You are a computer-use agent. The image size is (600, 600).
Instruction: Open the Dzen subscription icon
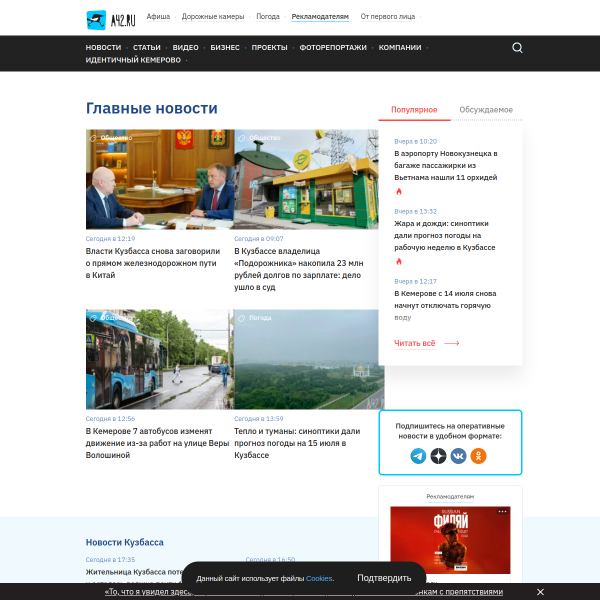coord(438,456)
